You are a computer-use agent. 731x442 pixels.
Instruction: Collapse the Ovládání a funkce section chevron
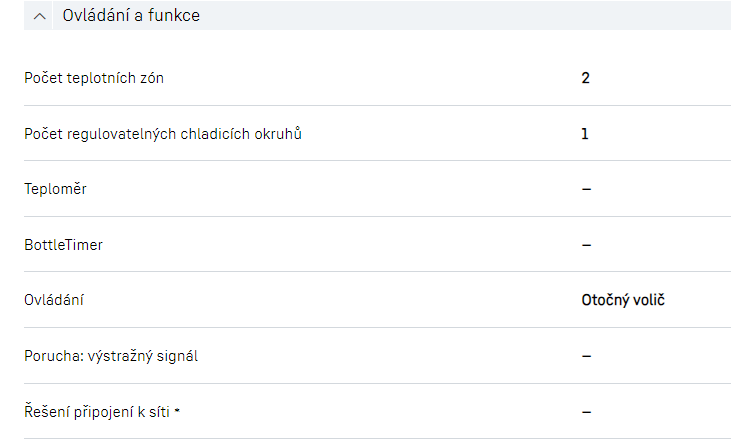tap(40, 16)
